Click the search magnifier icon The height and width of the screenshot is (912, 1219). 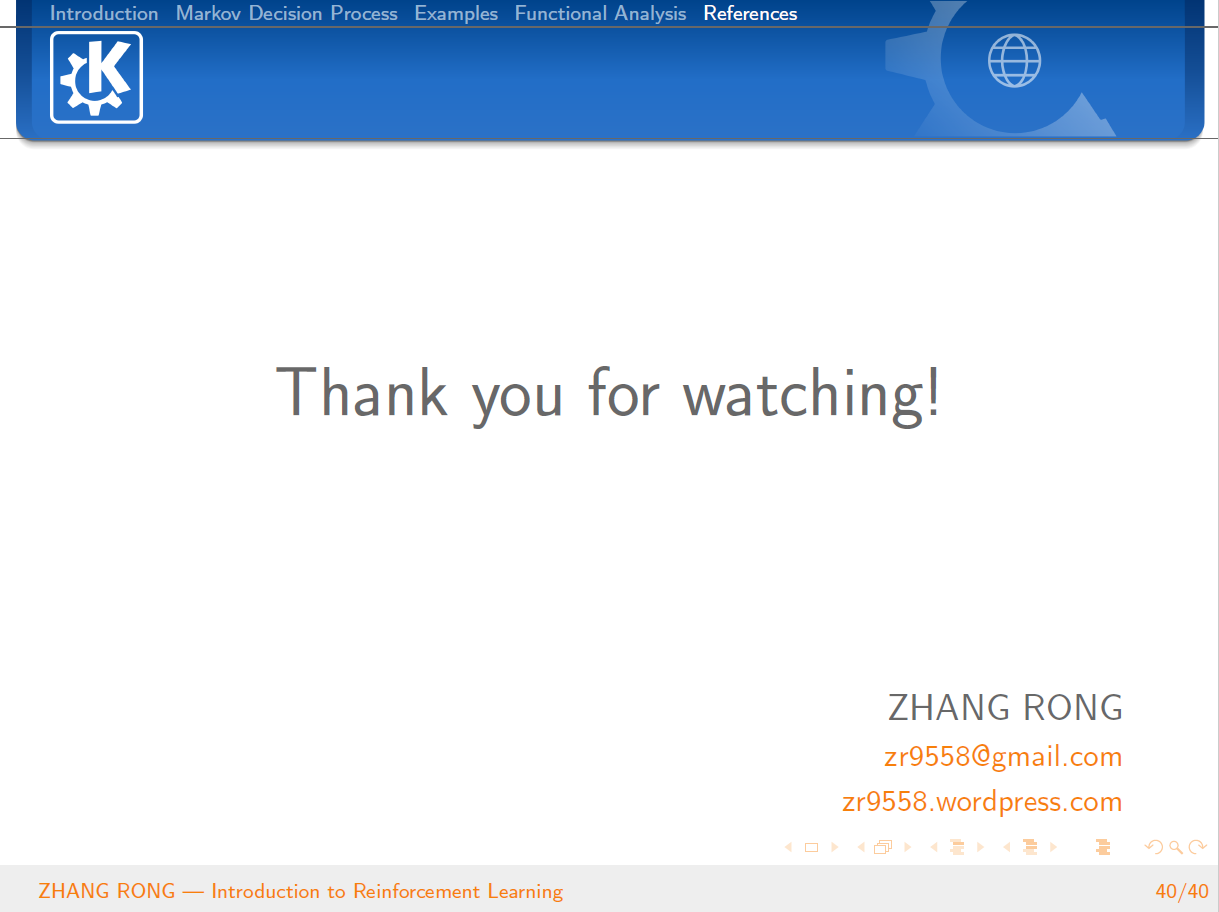(1176, 847)
